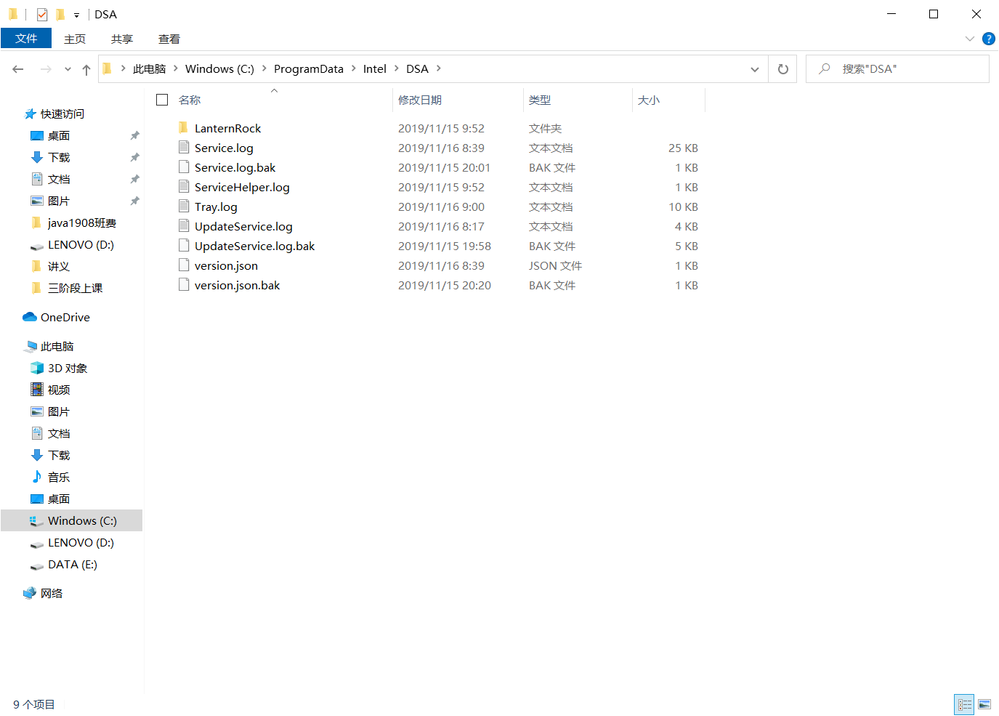Viewport: 999px width, 716px height.
Task: Refresh the current folder view
Action: [783, 69]
